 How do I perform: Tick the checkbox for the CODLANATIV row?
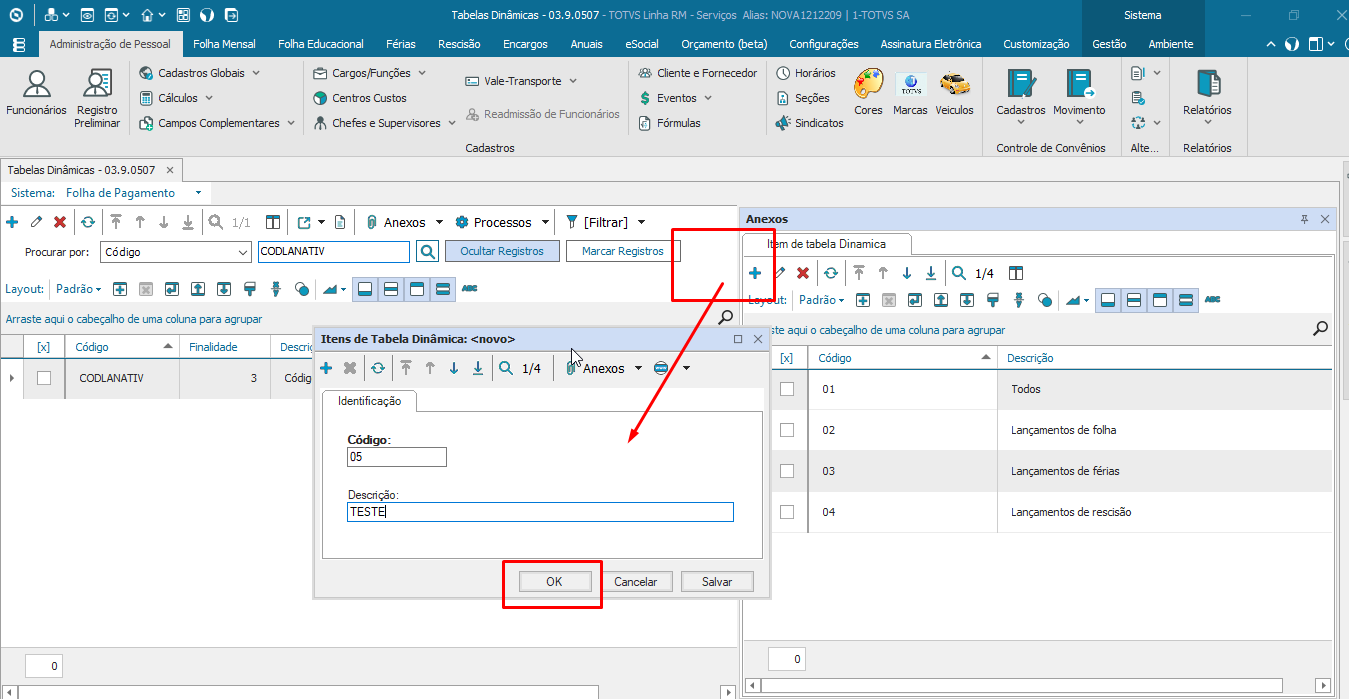point(44,378)
